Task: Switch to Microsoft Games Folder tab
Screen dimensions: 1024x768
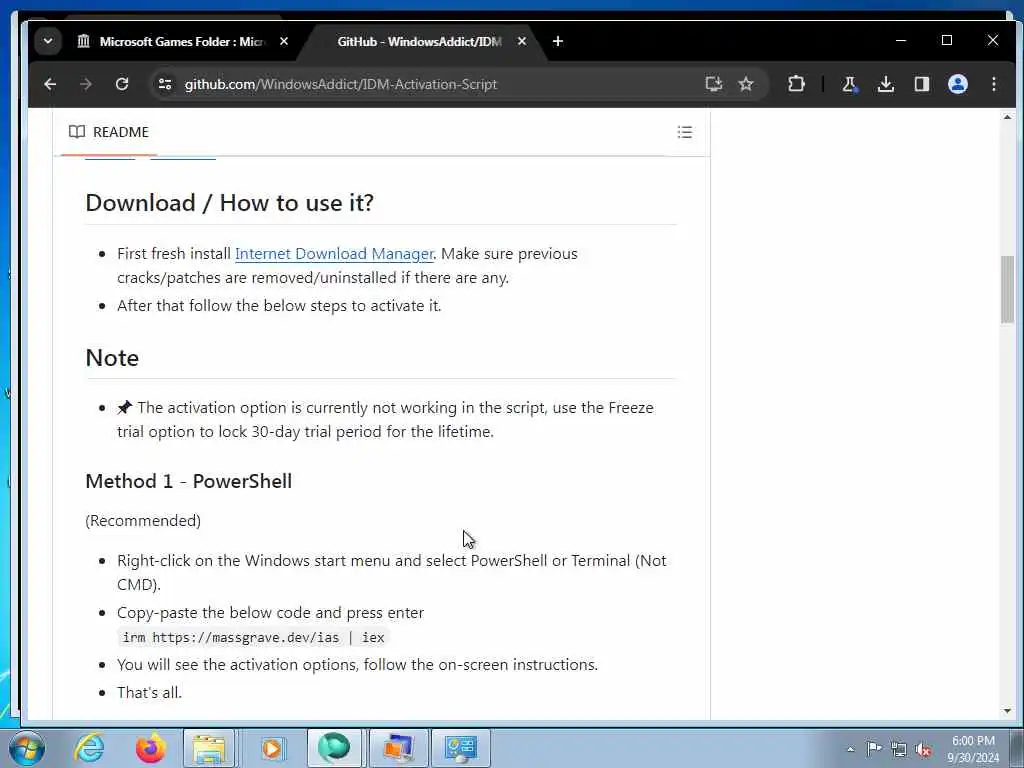Action: tap(182, 42)
